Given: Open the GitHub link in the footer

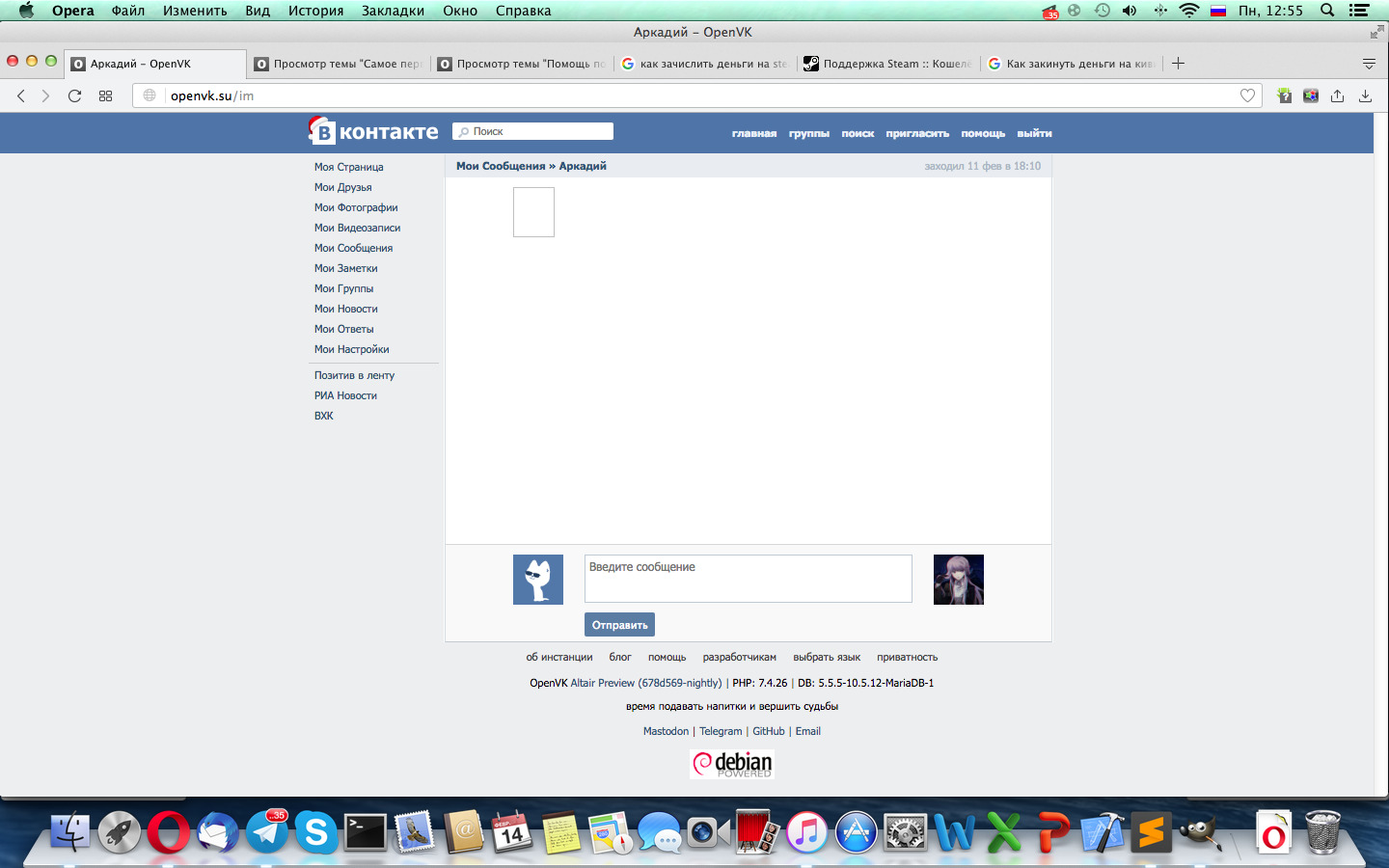Looking at the screenshot, I should pos(769,731).
